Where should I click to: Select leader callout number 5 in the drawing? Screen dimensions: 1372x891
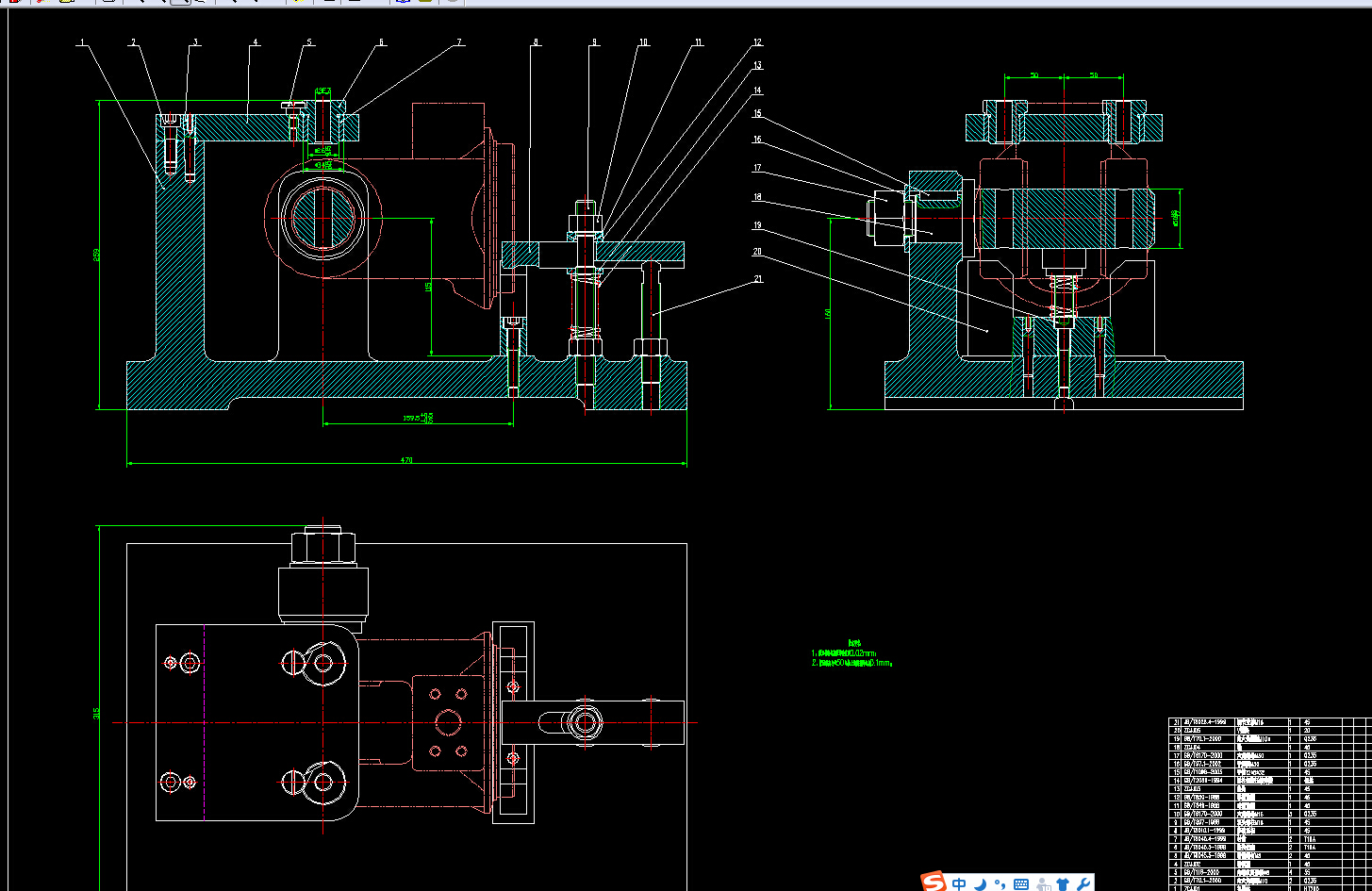tap(309, 42)
